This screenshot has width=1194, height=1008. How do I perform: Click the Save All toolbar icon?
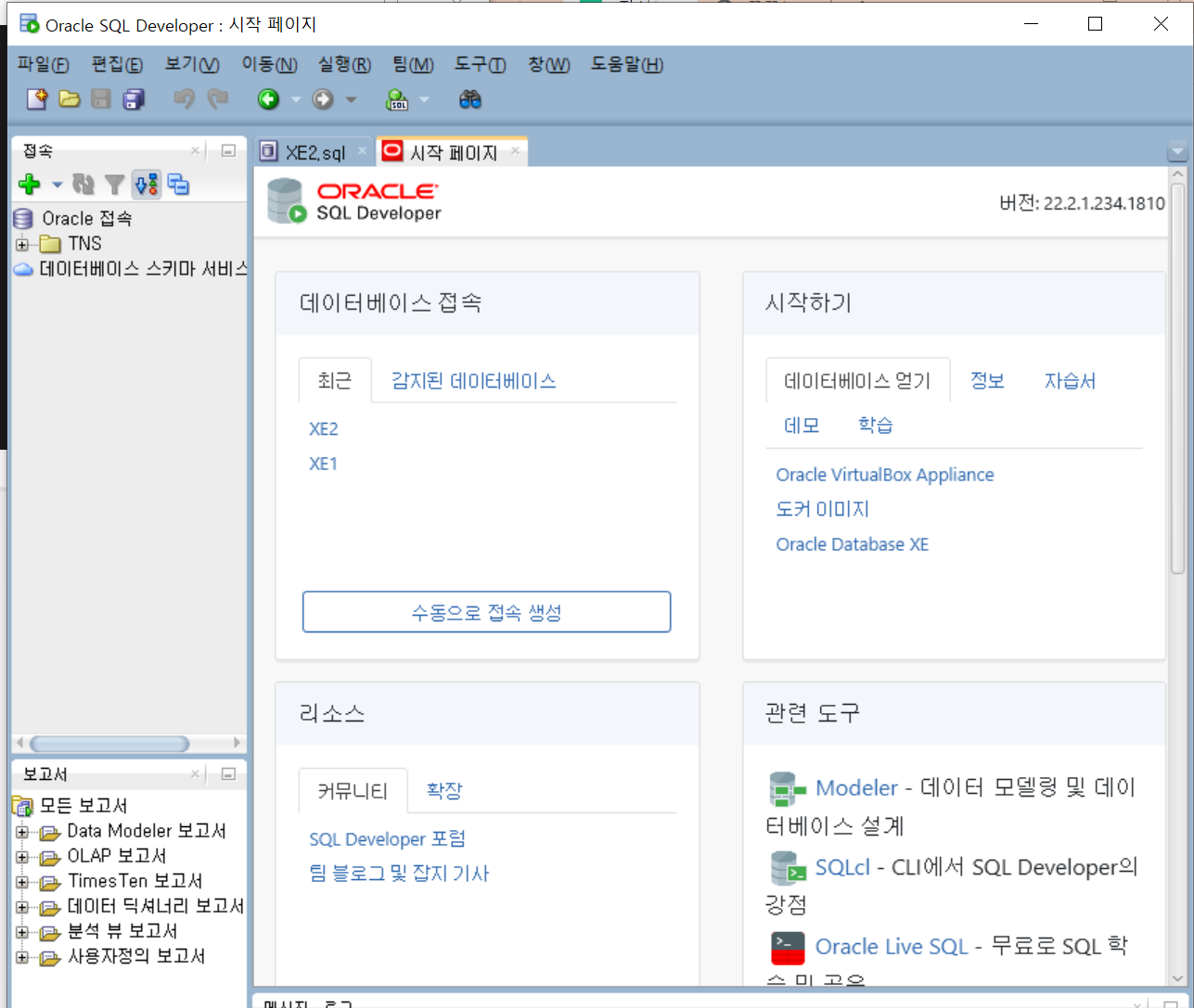click(133, 99)
